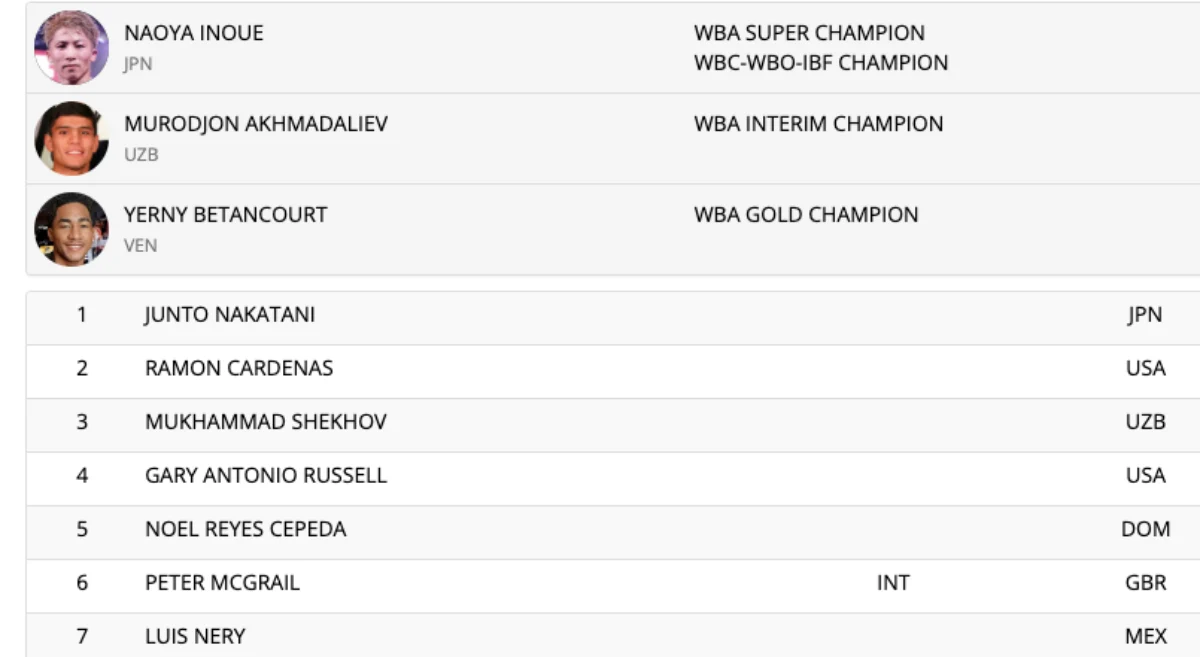Click Murodjon Akhmadaliev's profile photo
This screenshot has height=657, width=1200.
point(71,138)
